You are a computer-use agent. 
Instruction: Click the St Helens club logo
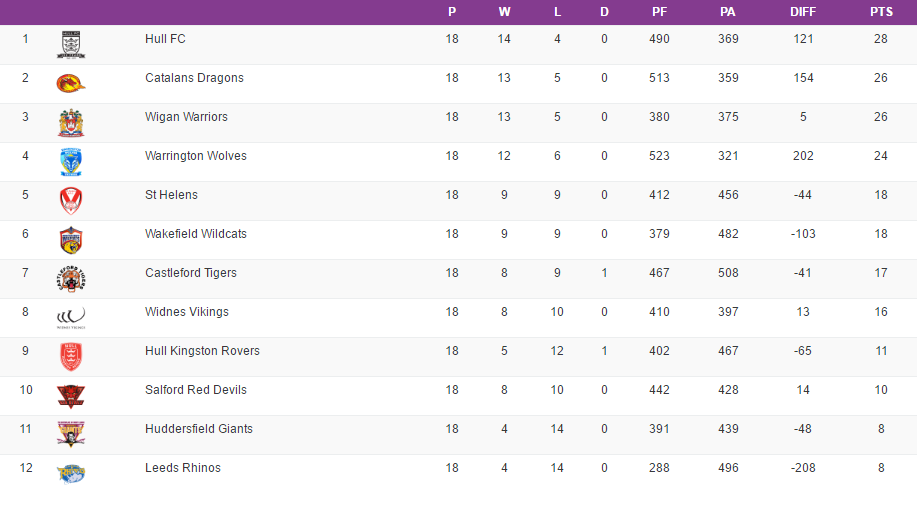(x=71, y=200)
